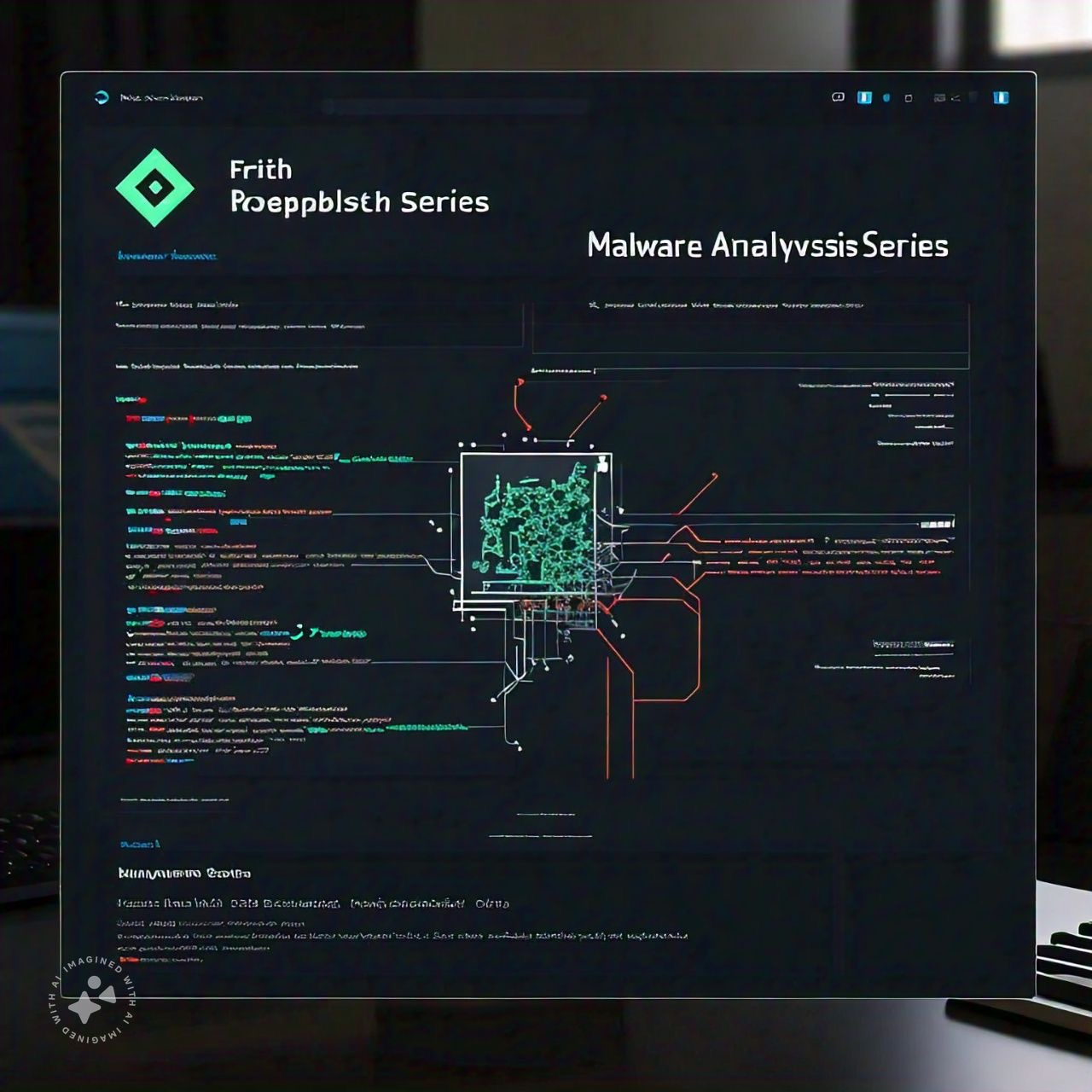This screenshot has width=1092, height=1092.
Task: Click the green Frith diamond logo
Action: click(155, 186)
